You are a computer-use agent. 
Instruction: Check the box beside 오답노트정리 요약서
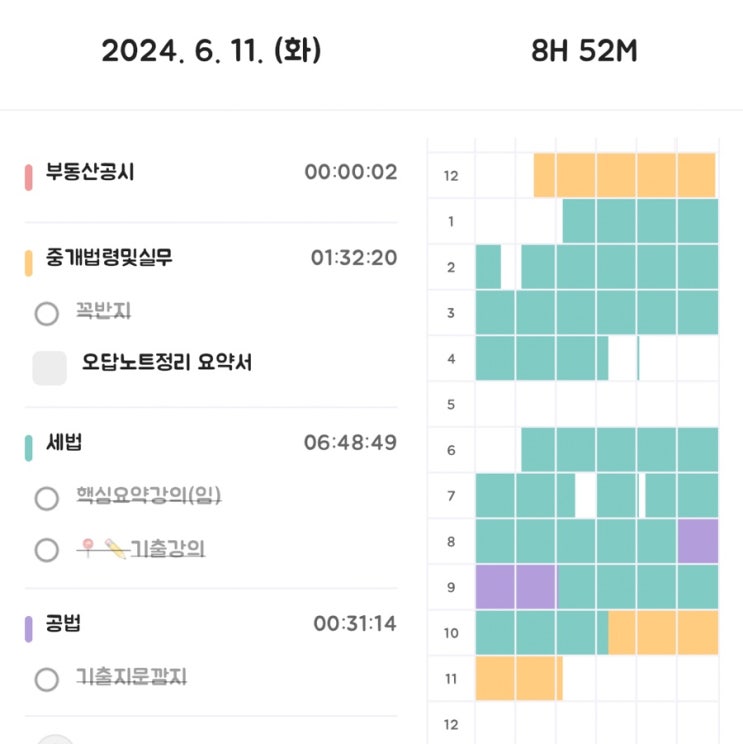(49, 368)
